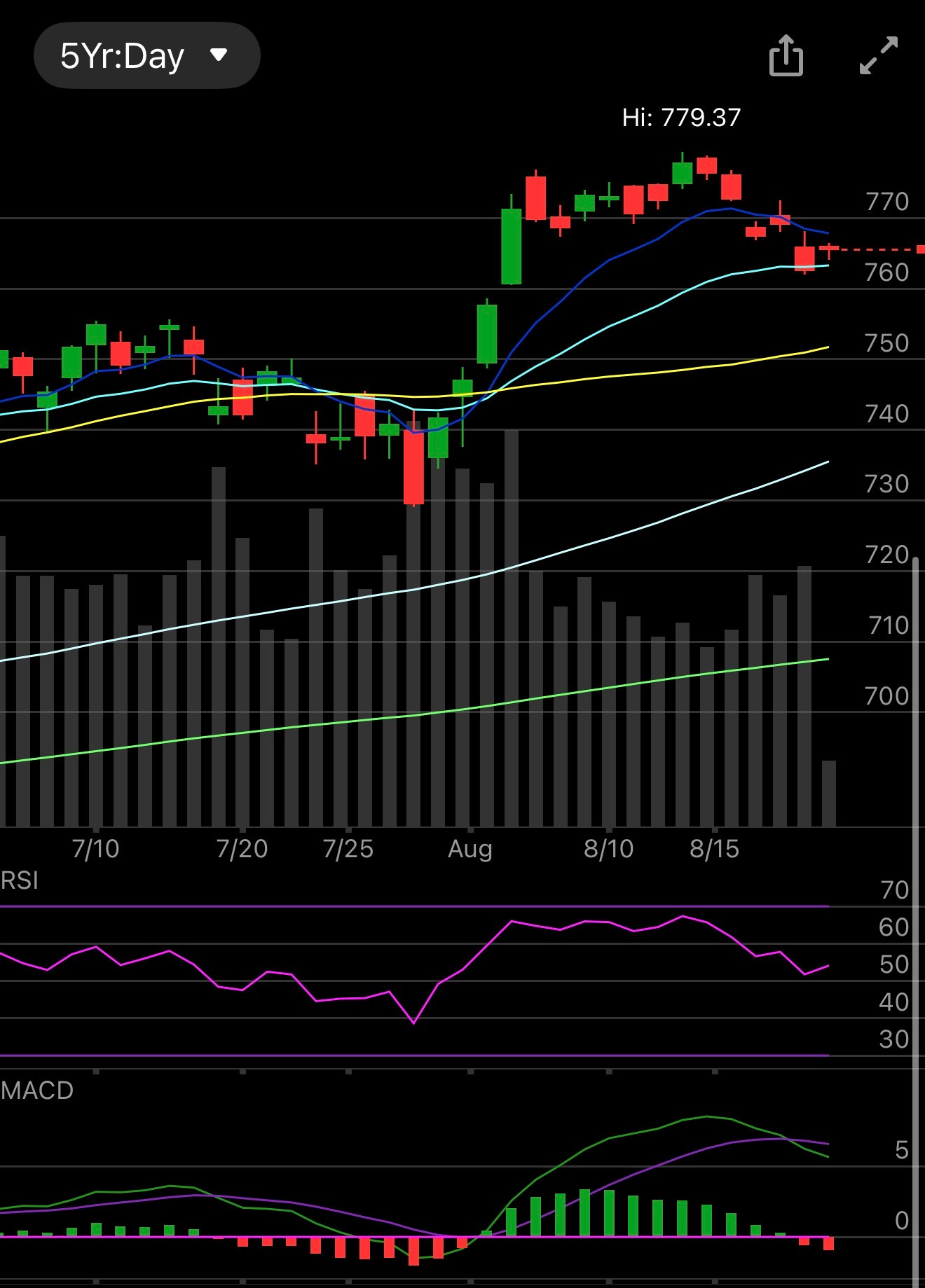Image resolution: width=925 pixels, height=1288 pixels.
Task: Tap the MACD indicator label
Action: click(37, 1090)
